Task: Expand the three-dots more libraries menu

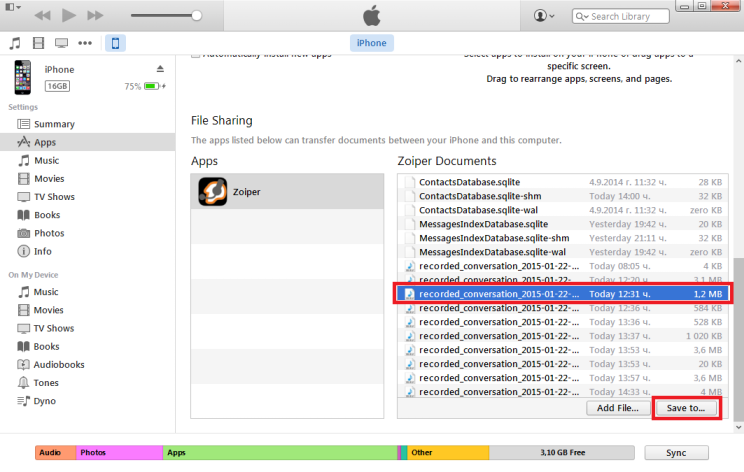Action: (x=86, y=43)
